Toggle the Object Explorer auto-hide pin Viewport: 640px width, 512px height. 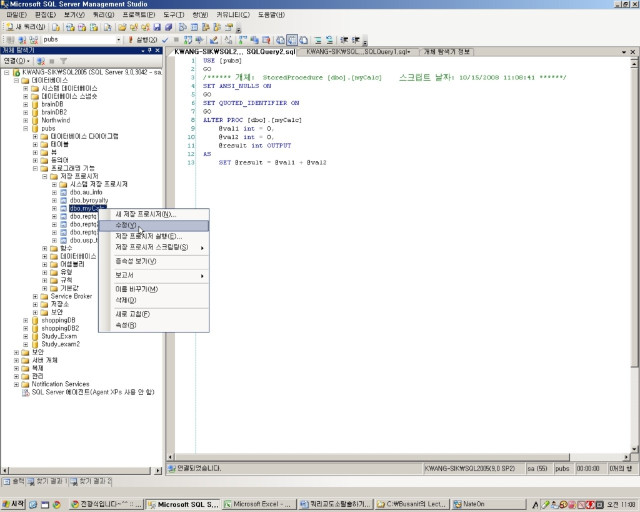150,51
